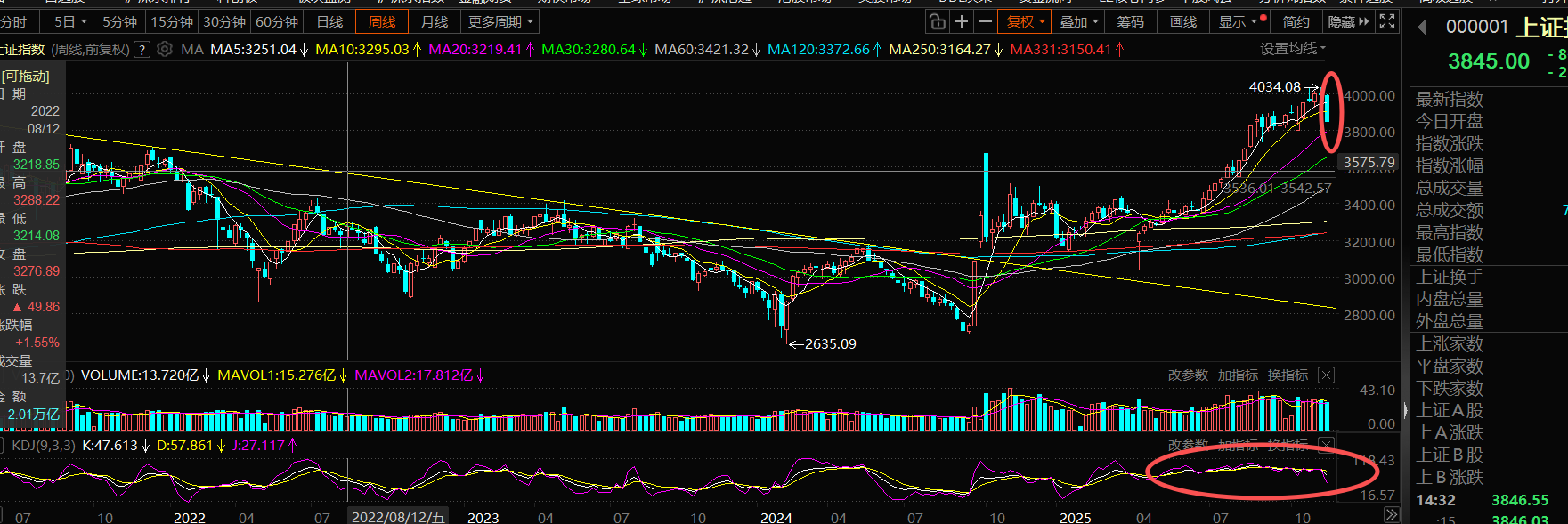Close the VOLUME indicator panel
The height and width of the screenshot is (524, 1568).
click(1326, 375)
